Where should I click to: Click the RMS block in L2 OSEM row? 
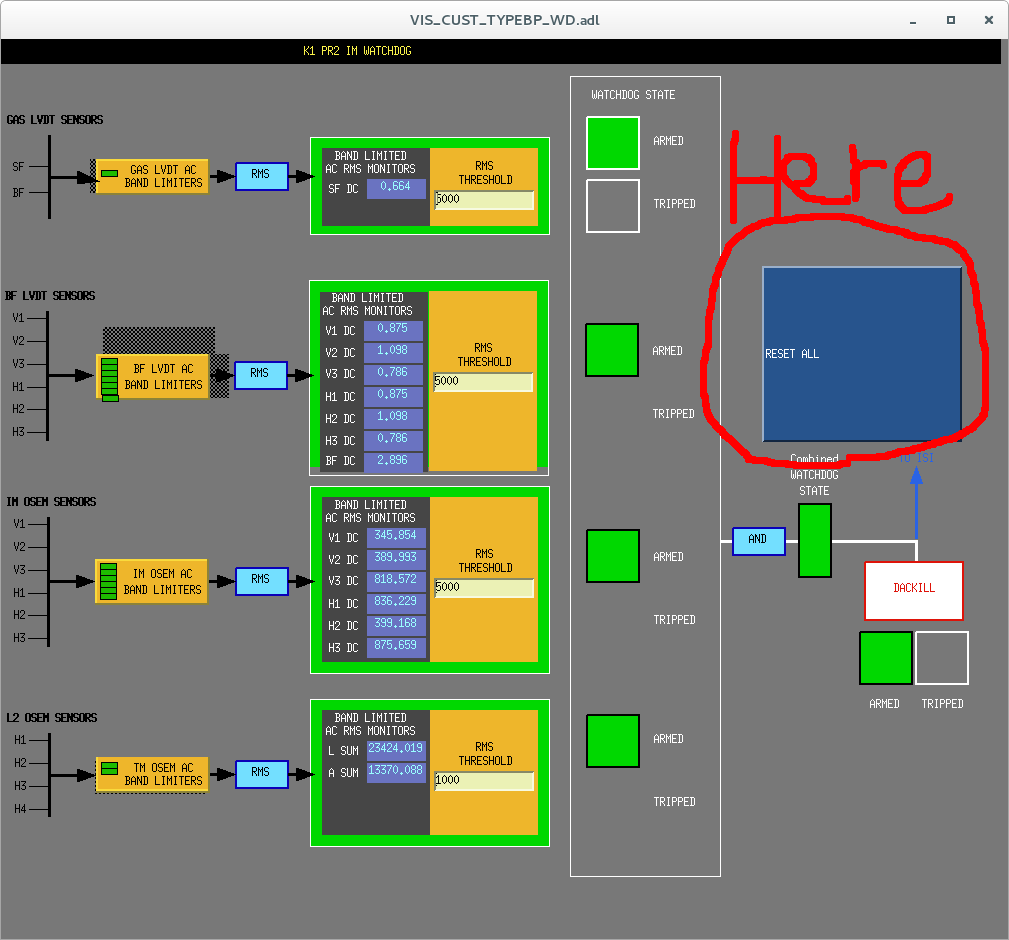coord(261,774)
